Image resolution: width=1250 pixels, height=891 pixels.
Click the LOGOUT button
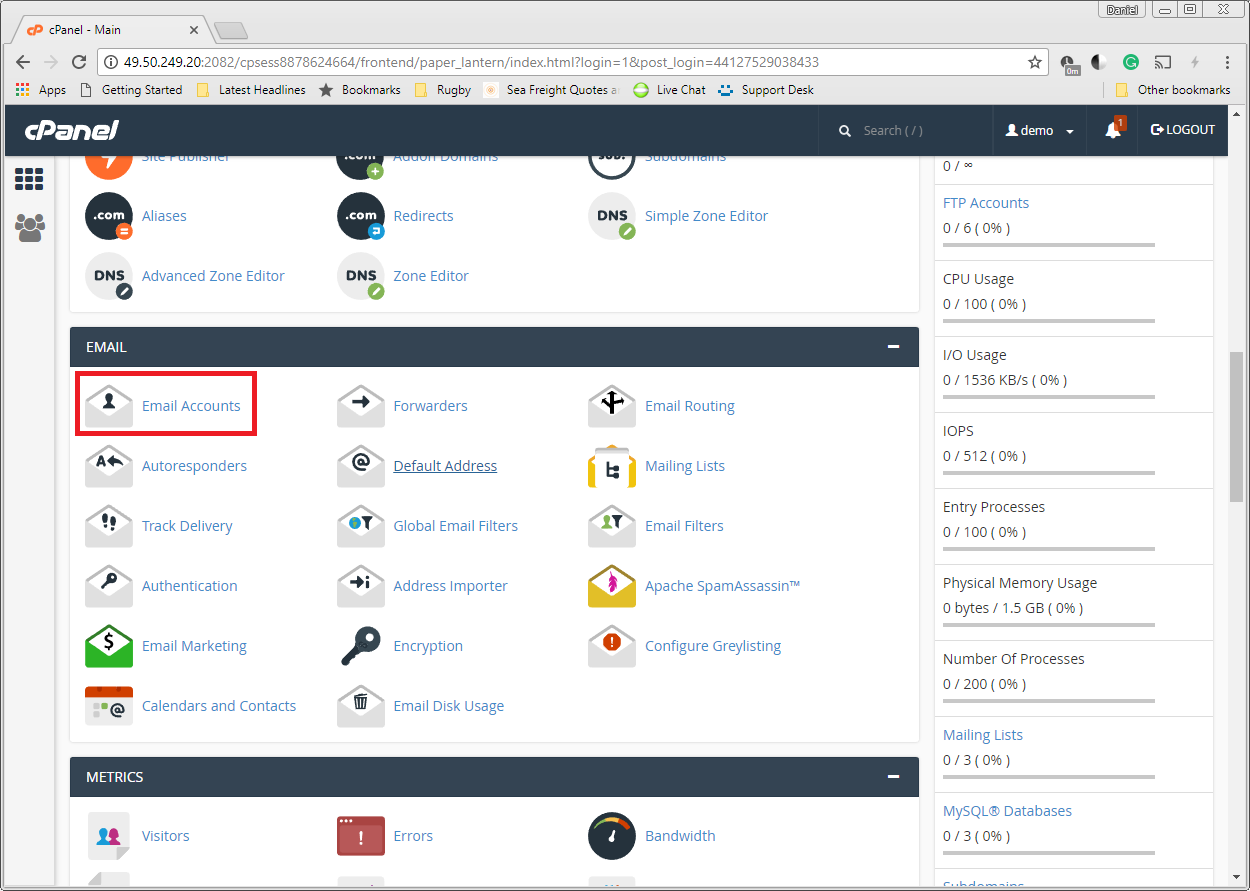[1183, 130]
